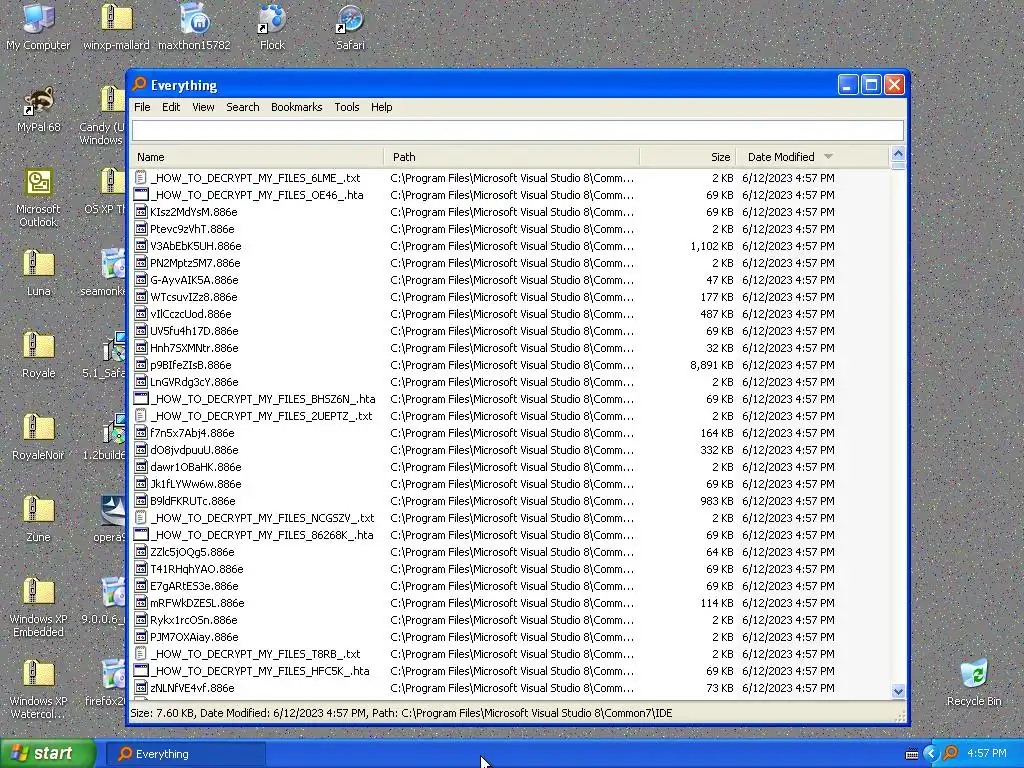Select file name dawr1OBaHK.886e
Image resolution: width=1024 pixels, height=768 pixels.
coord(196,467)
